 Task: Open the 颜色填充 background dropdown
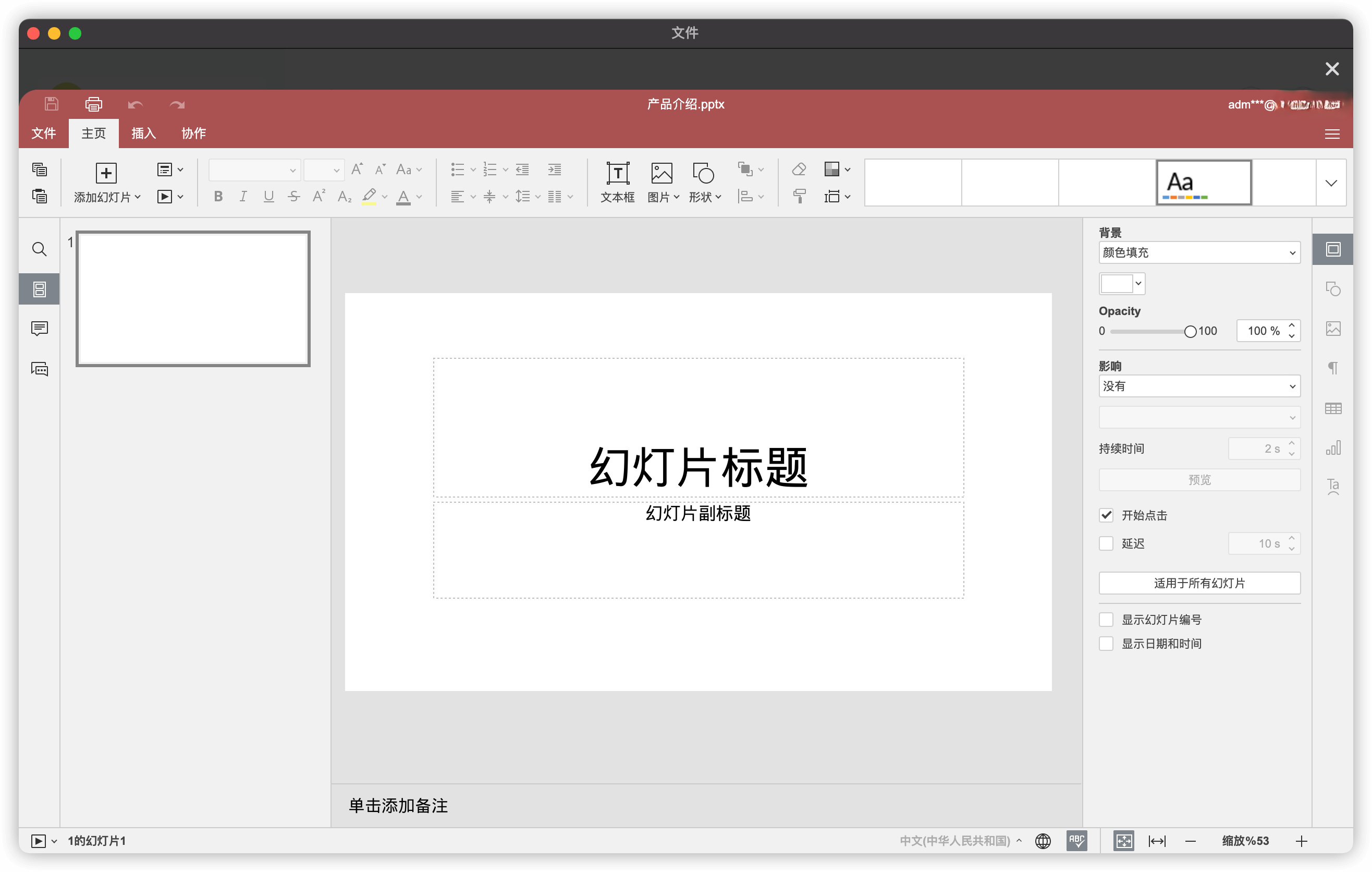click(x=1199, y=252)
